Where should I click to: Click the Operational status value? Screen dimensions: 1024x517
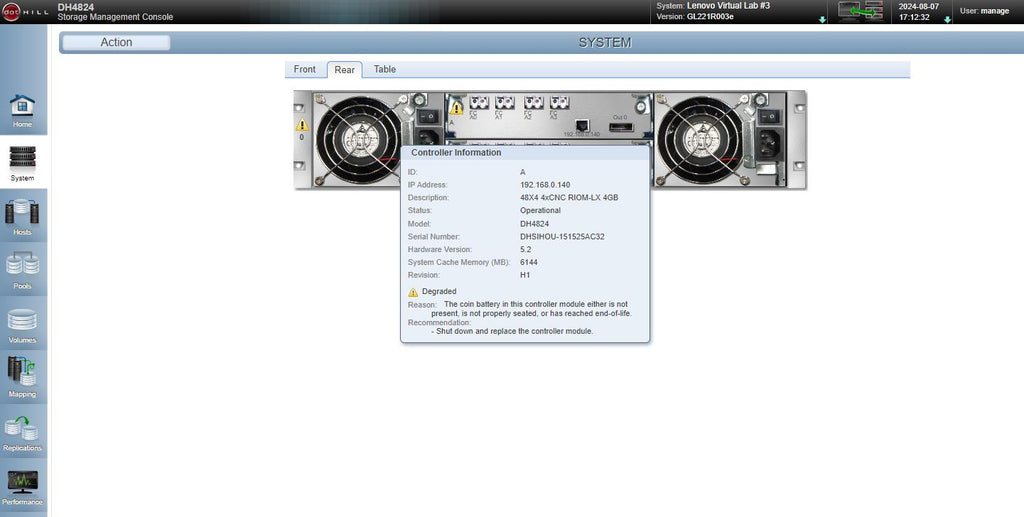(540, 211)
